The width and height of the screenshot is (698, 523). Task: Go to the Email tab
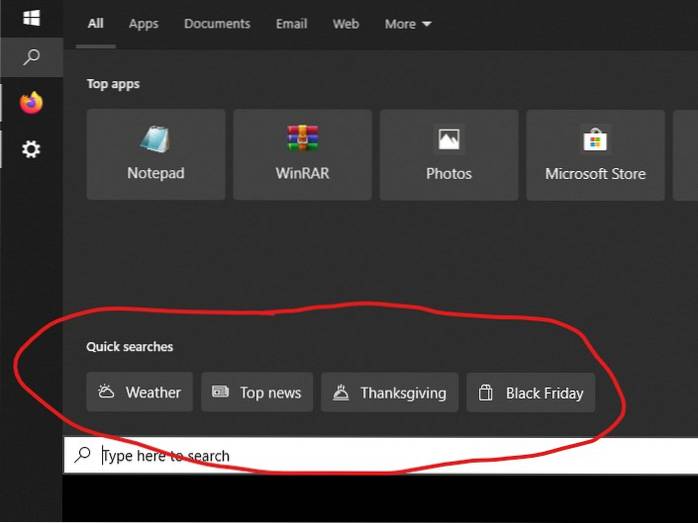coord(291,24)
